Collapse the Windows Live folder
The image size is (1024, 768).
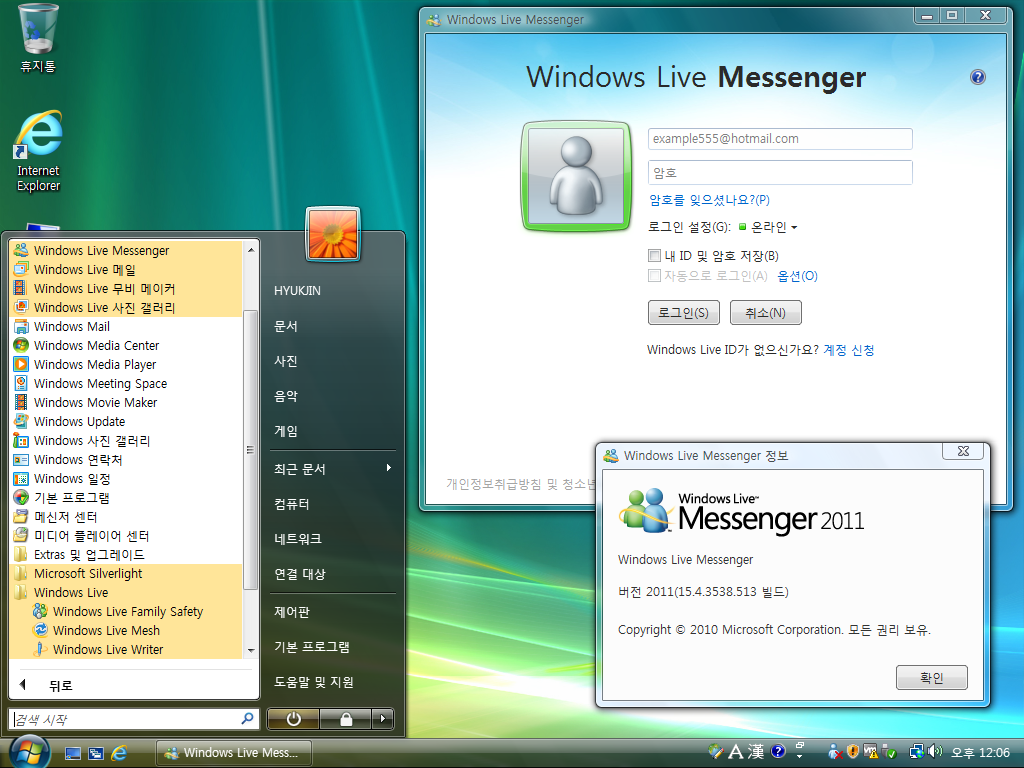click(x=126, y=592)
